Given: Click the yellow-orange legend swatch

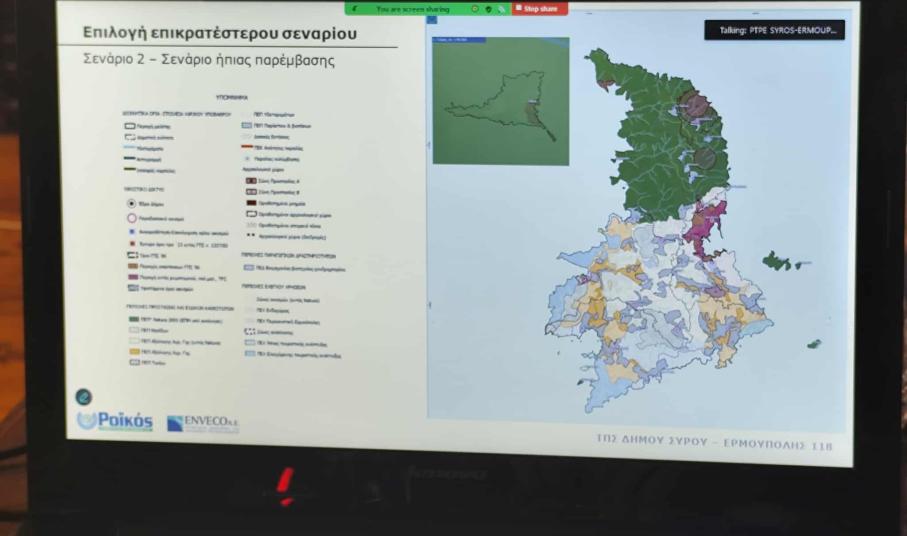Looking at the screenshot, I should coord(132,352).
